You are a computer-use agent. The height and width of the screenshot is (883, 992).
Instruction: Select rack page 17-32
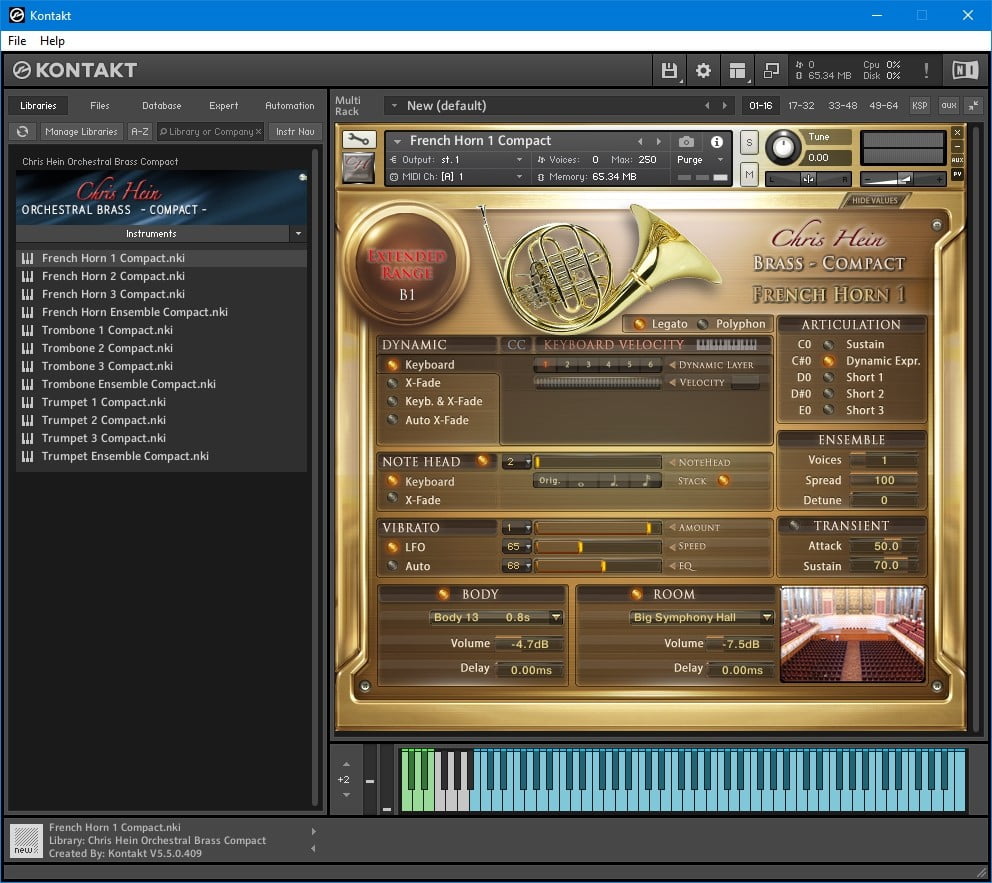[801, 106]
